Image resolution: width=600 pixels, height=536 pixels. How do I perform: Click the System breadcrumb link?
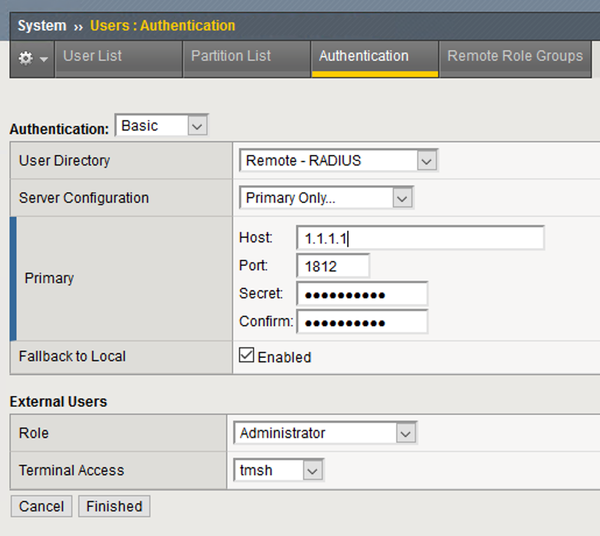tap(42, 25)
